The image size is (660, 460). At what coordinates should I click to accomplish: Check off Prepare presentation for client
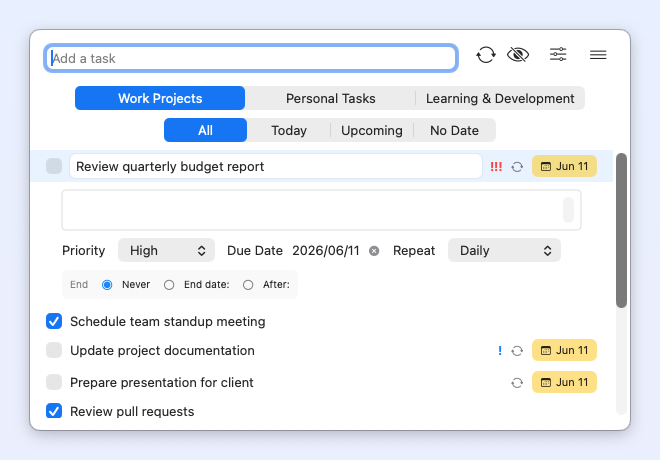tap(54, 382)
